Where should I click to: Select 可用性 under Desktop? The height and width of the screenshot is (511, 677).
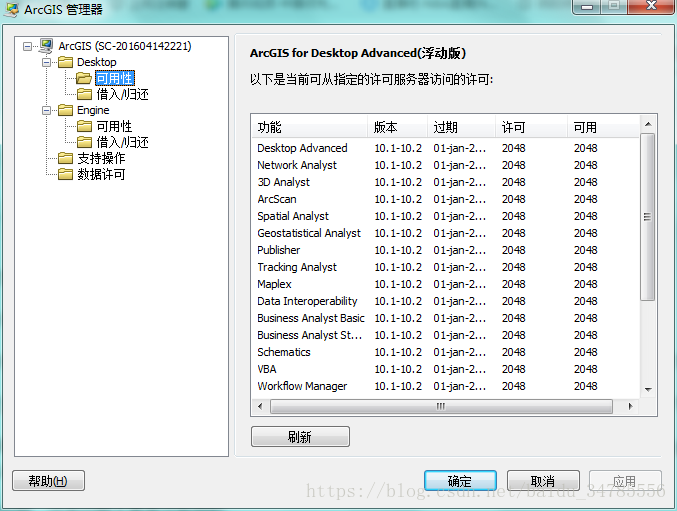(x=114, y=79)
